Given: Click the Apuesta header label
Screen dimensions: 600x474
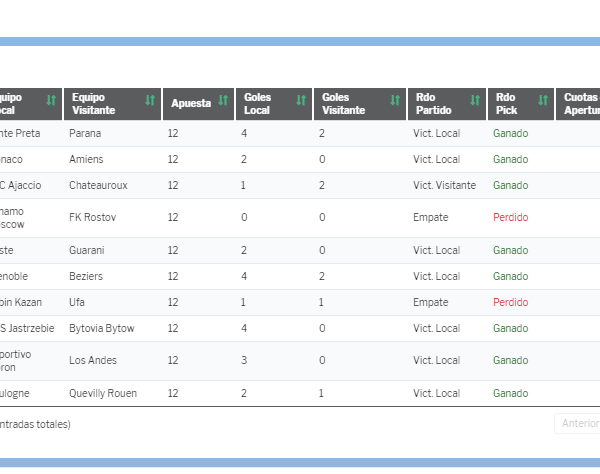Looking at the screenshot, I should click(191, 103).
